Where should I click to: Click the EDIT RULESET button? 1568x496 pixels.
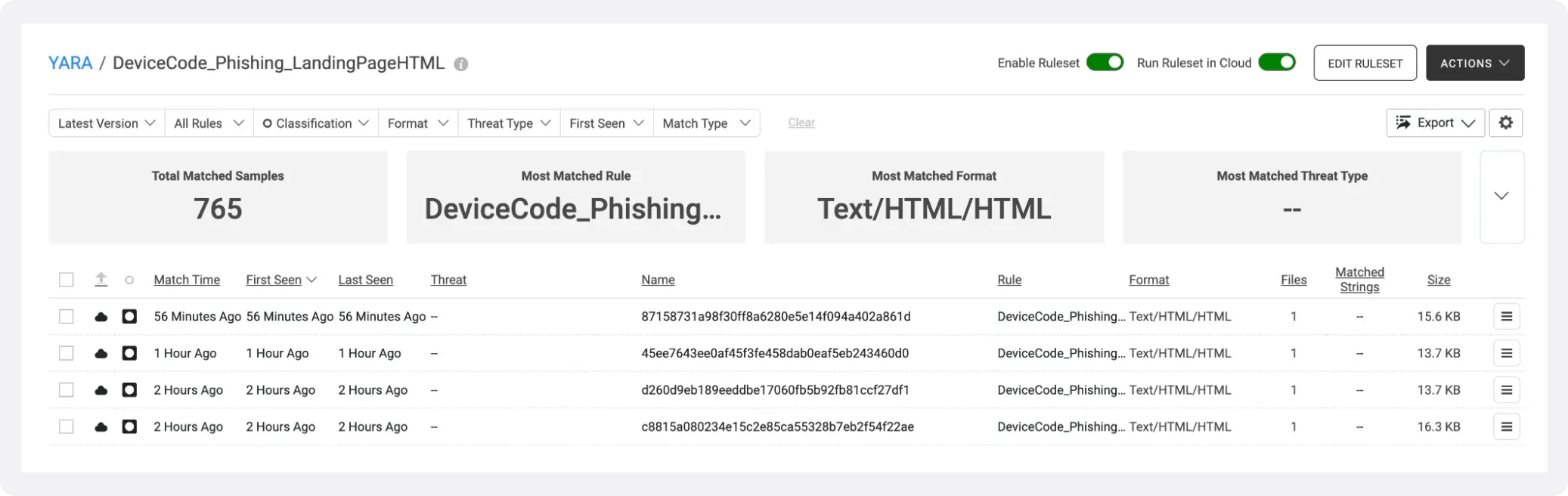click(x=1365, y=63)
